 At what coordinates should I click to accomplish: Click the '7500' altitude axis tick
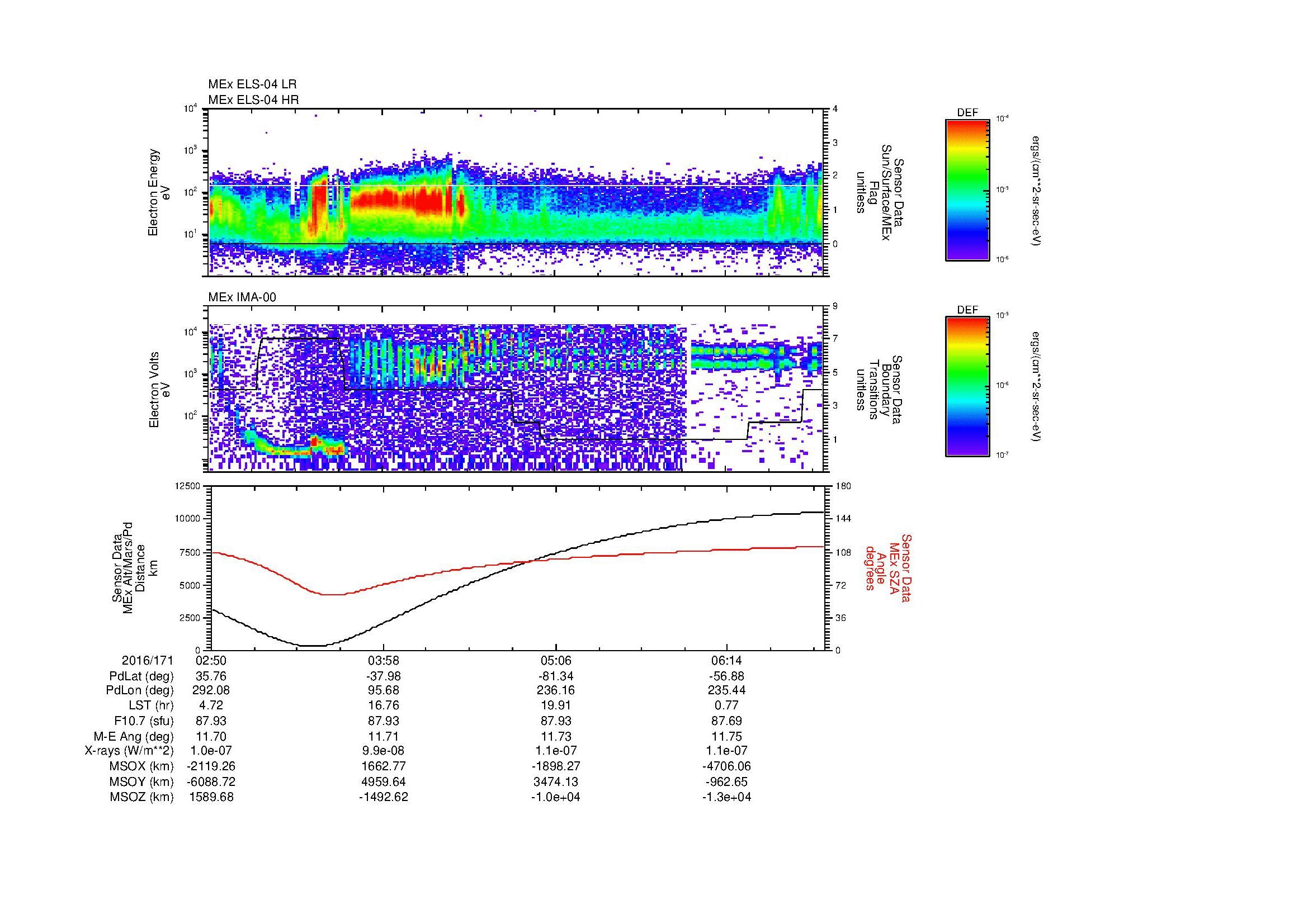coord(191,552)
